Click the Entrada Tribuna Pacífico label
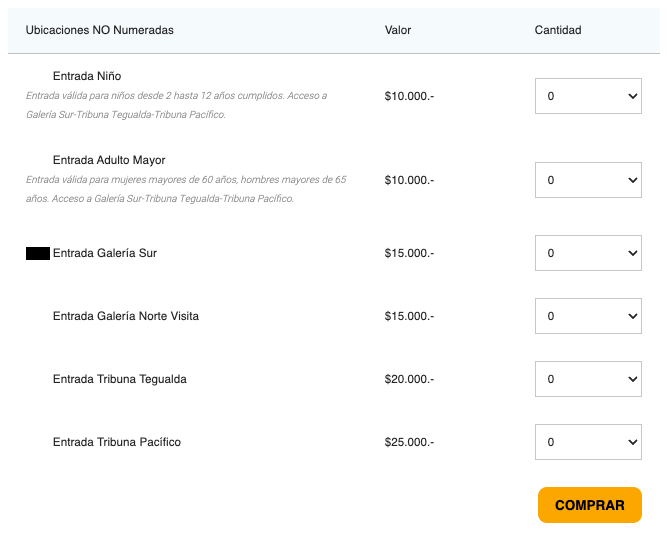The width and height of the screenshot is (667, 556). click(x=117, y=442)
